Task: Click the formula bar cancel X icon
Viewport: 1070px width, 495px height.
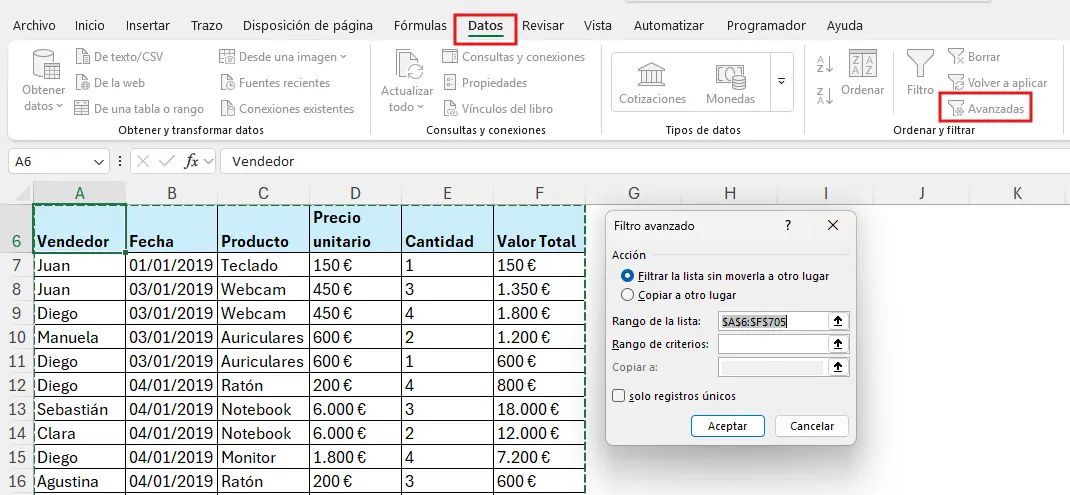Action: pyautogui.click(x=143, y=162)
